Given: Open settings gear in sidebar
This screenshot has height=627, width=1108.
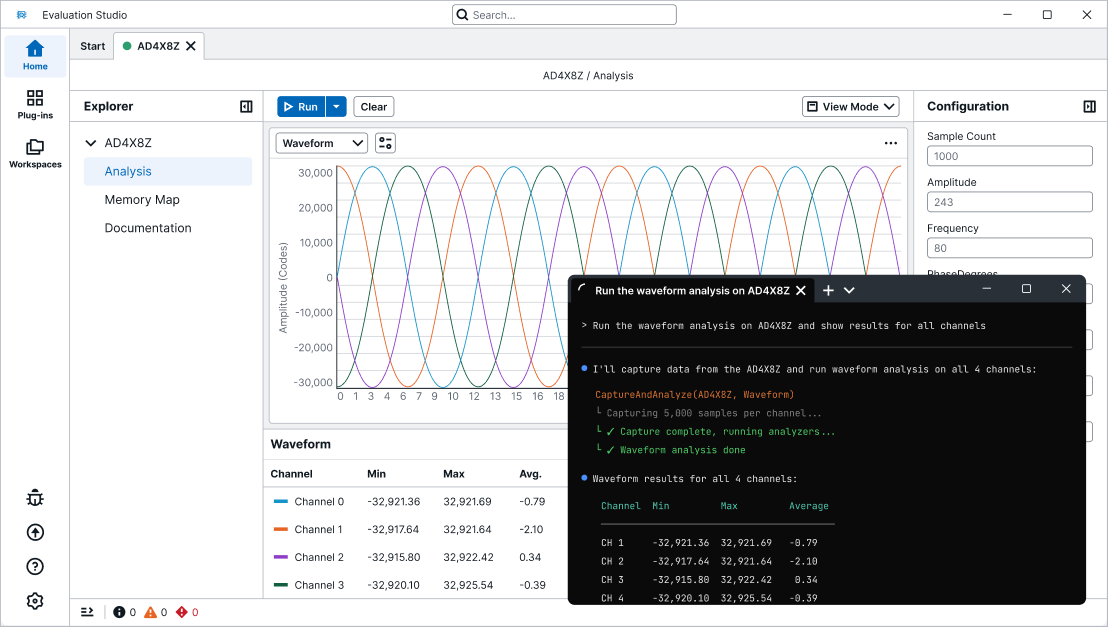Looking at the screenshot, I should coord(35,601).
